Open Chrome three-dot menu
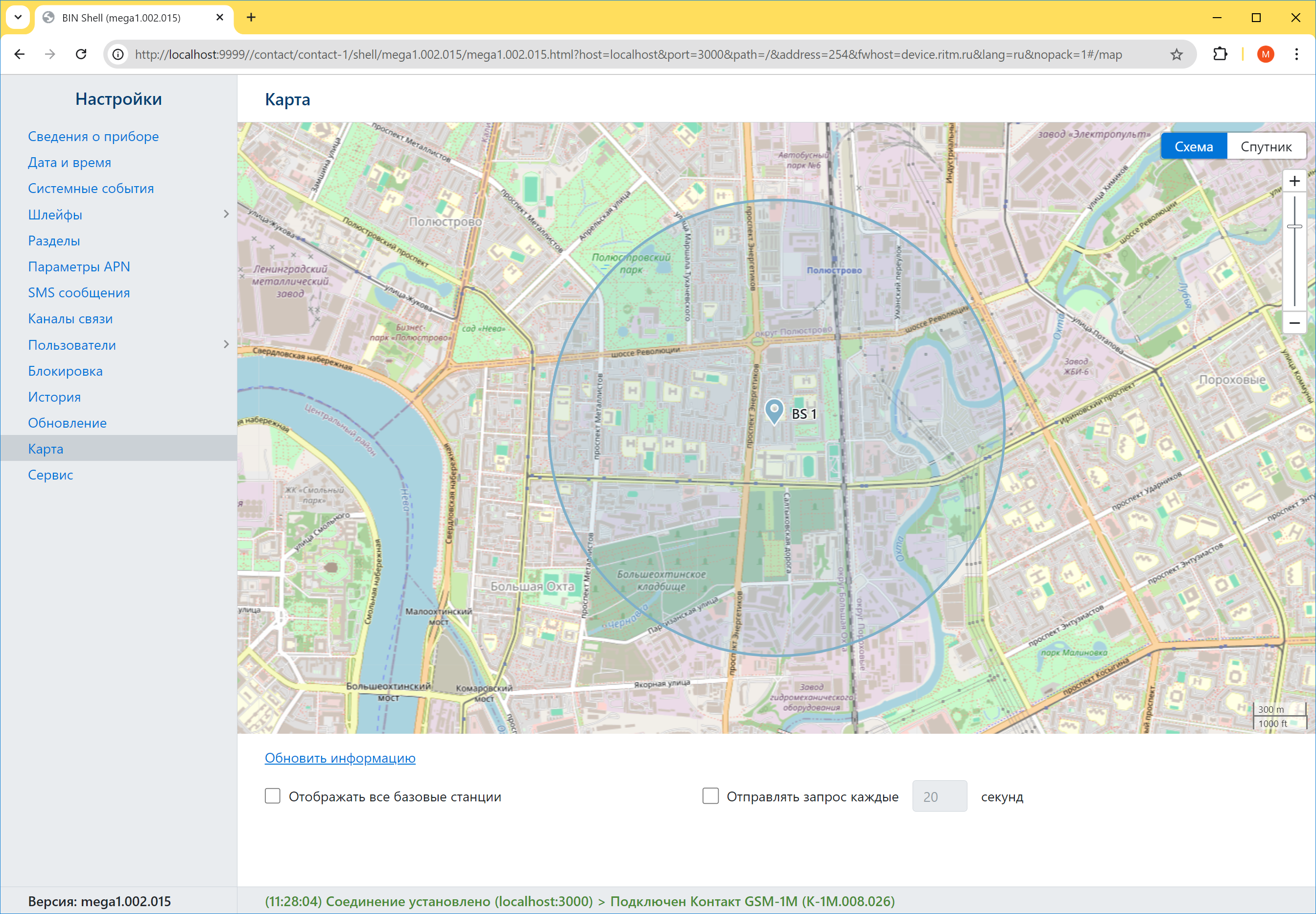This screenshot has width=1316, height=914. tap(1296, 54)
